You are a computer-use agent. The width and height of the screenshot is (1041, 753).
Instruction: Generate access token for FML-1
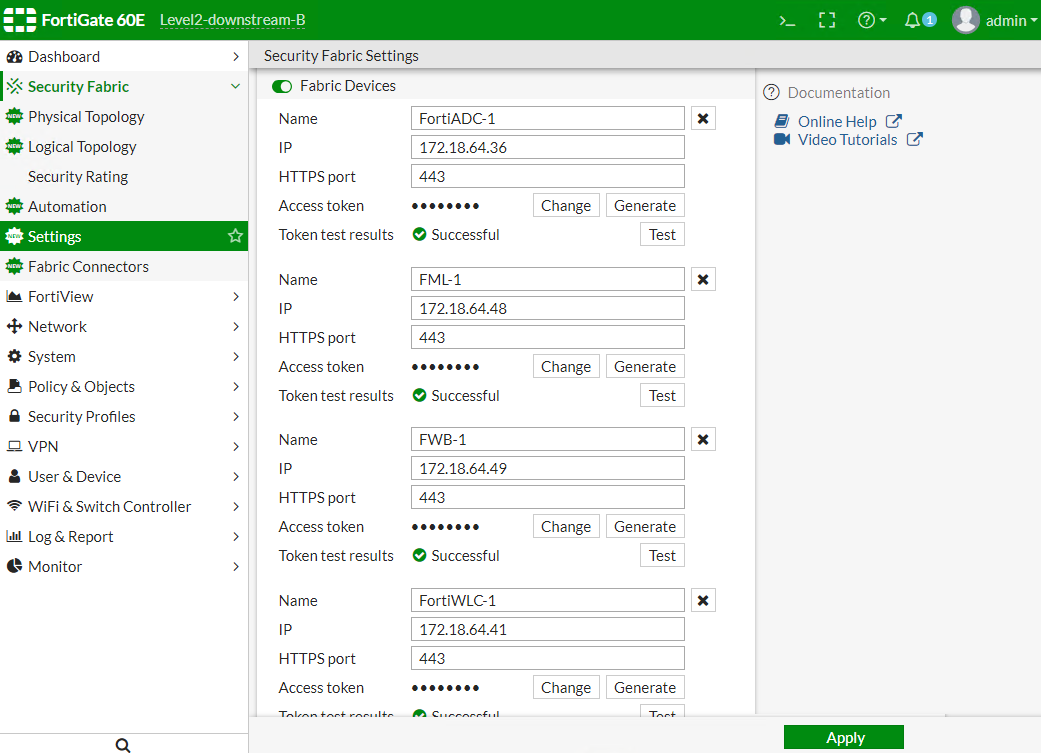[x=645, y=367]
